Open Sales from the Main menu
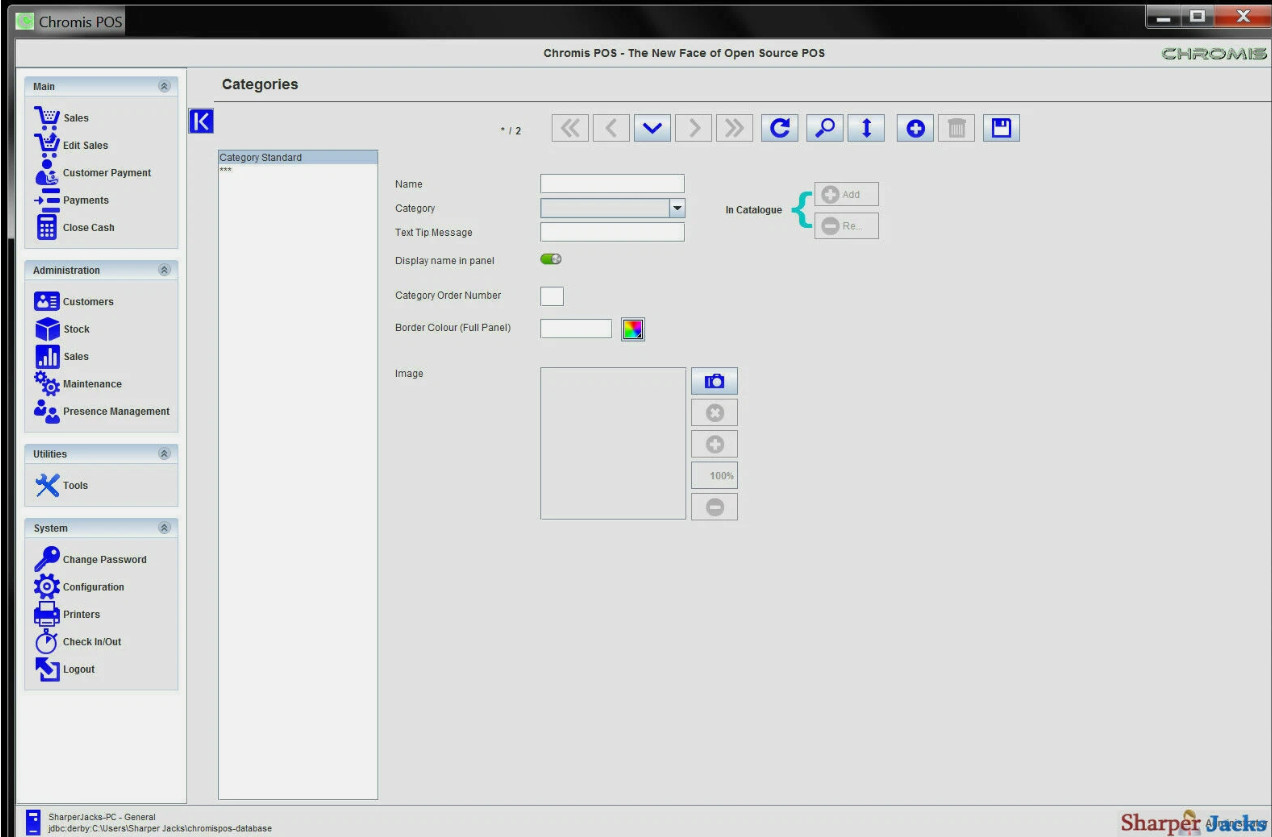The height and width of the screenshot is (837, 1272). point(62,118)
